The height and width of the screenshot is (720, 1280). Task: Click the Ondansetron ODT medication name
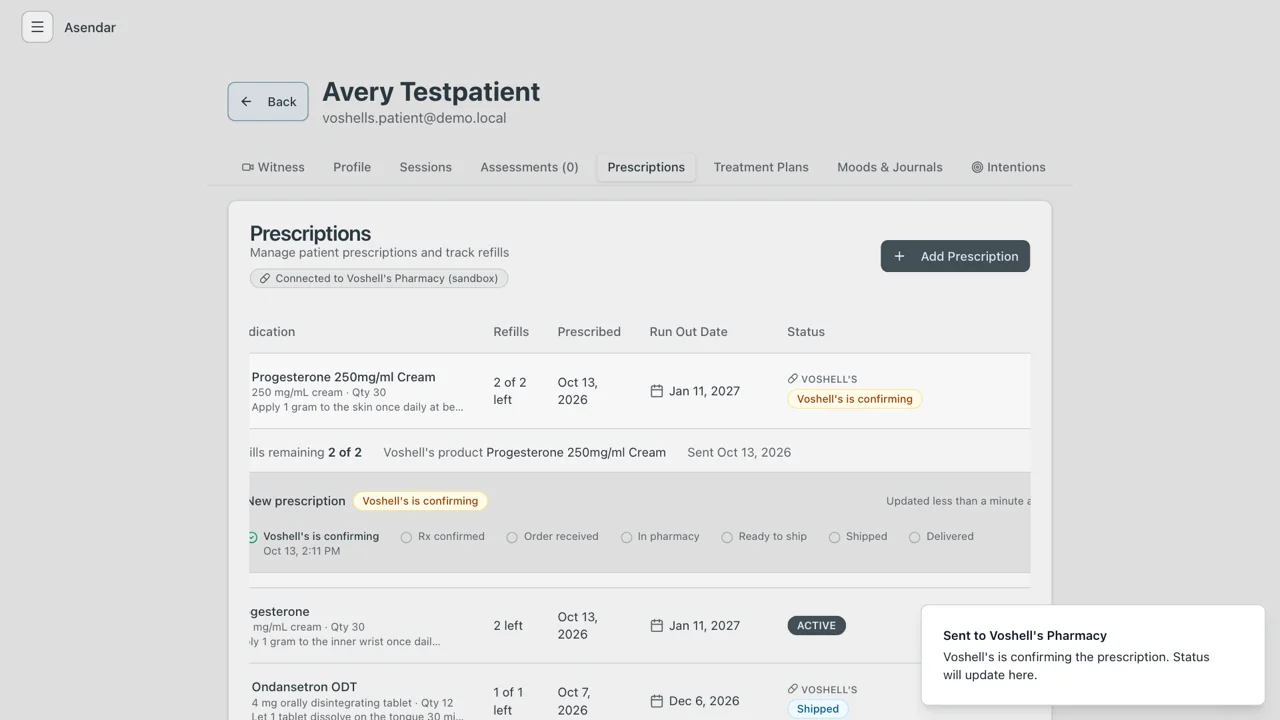point(304,687)
